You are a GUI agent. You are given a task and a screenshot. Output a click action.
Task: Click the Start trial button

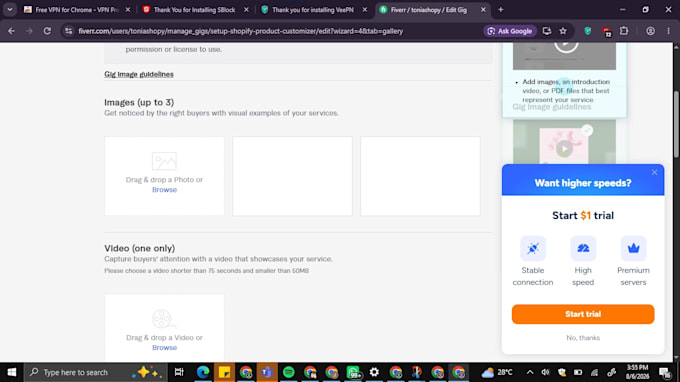point(583,314)
